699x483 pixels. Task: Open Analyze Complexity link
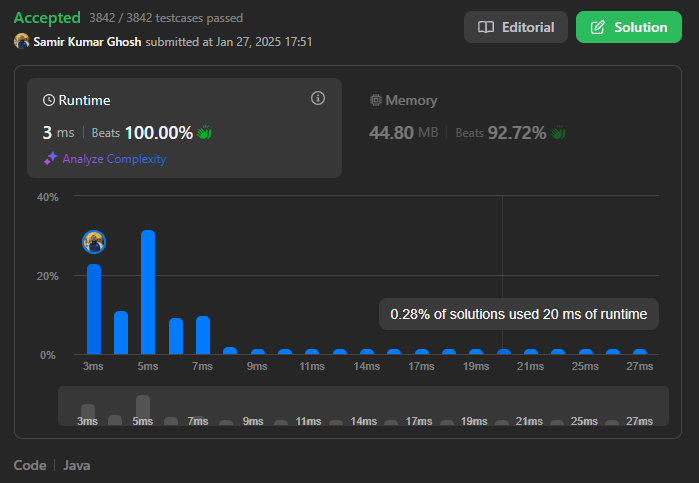click(x=113, y=159)
